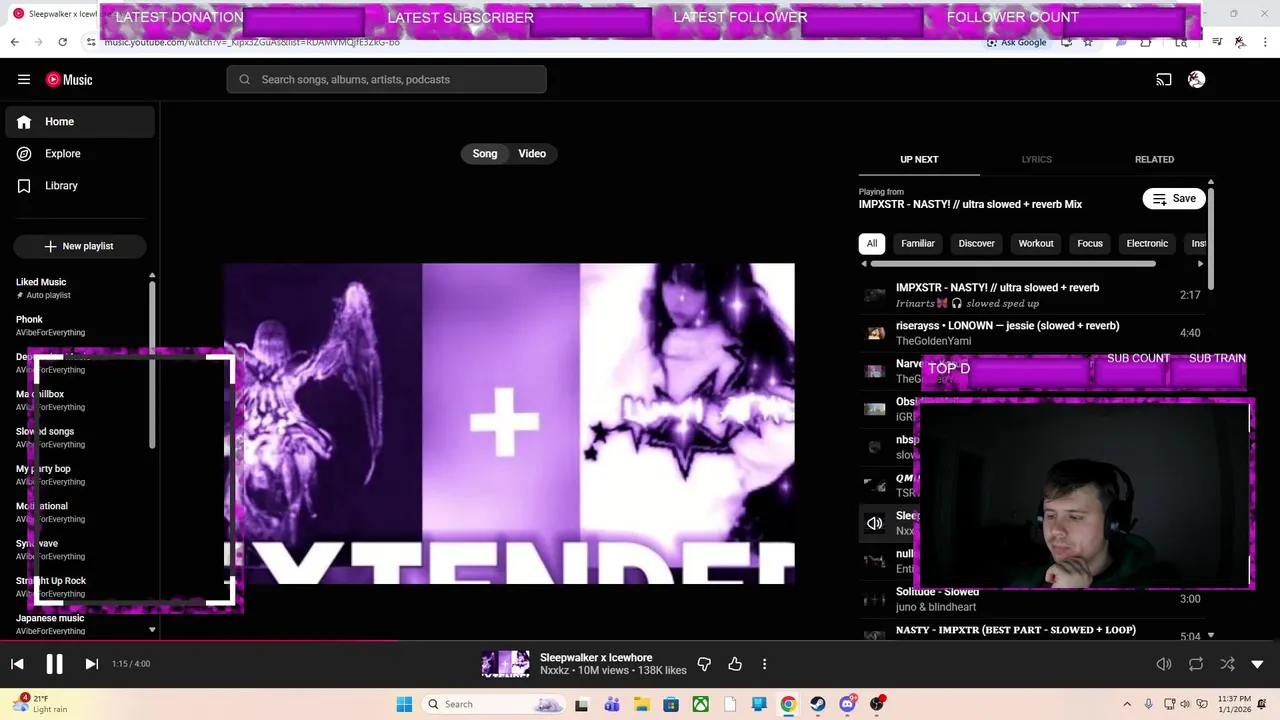Skip to the previous track
The image size is (1280, 720).
[17, 664]
